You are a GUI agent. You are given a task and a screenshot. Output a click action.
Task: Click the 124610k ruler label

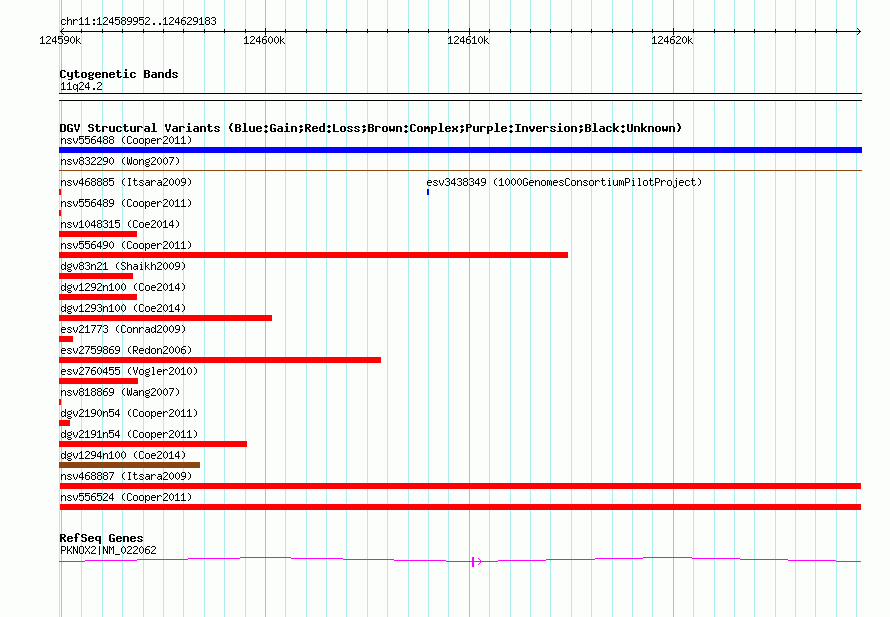(468, 40)
